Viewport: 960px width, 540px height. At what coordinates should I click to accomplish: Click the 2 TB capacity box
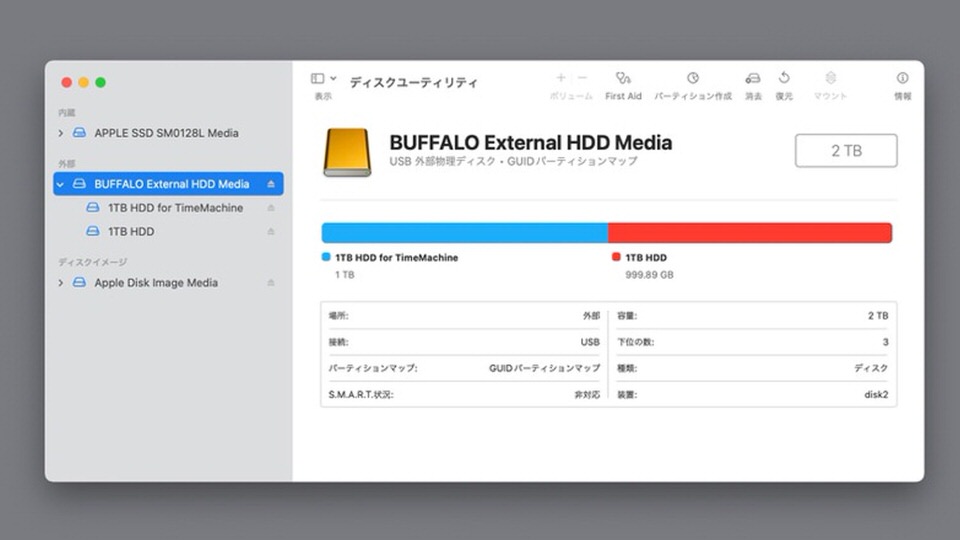[x=846, y=151]
